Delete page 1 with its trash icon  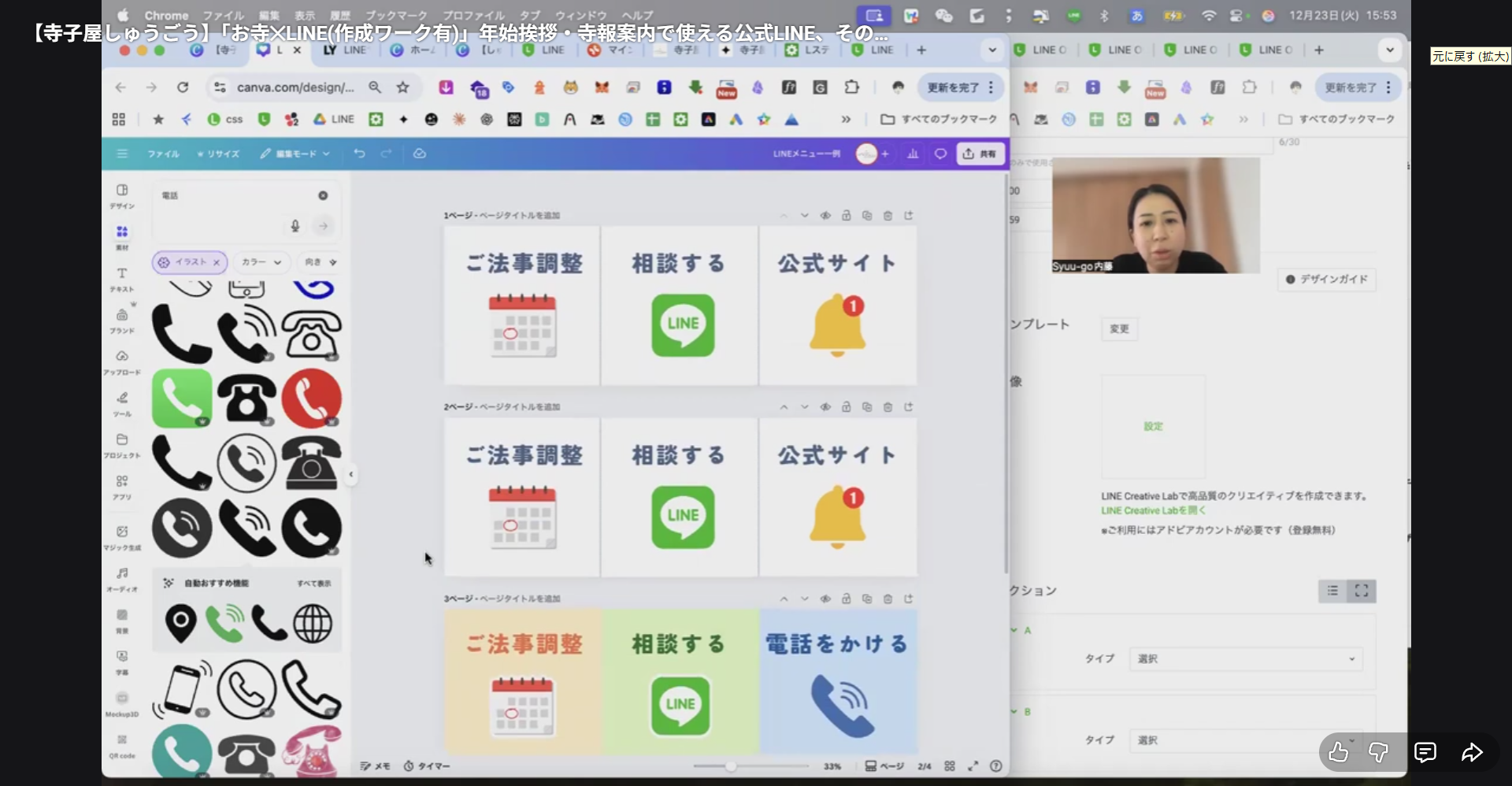coord(888,216)
